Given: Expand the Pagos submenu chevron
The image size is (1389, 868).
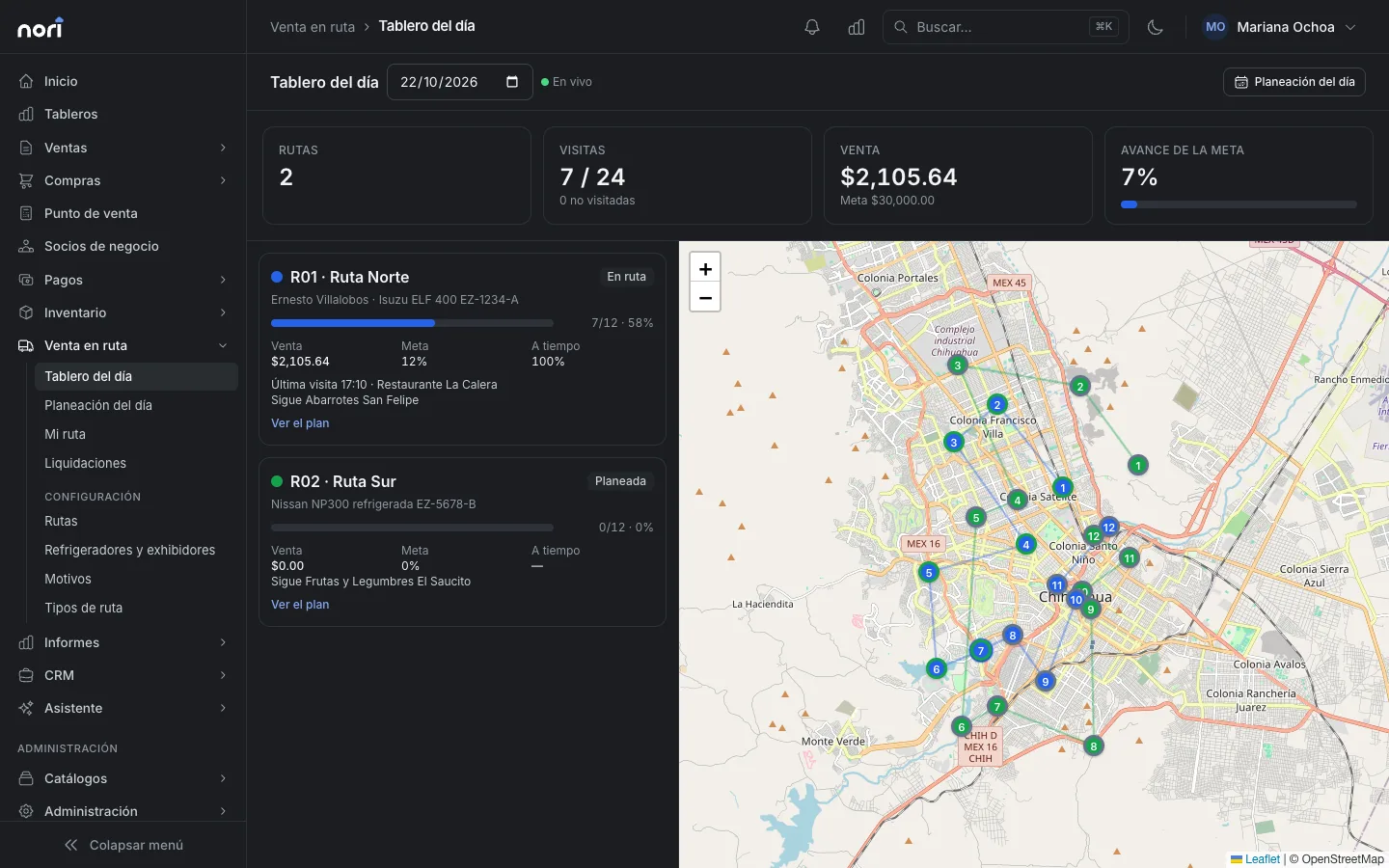Looking at the screenshot, I should (x=223, y=280).
